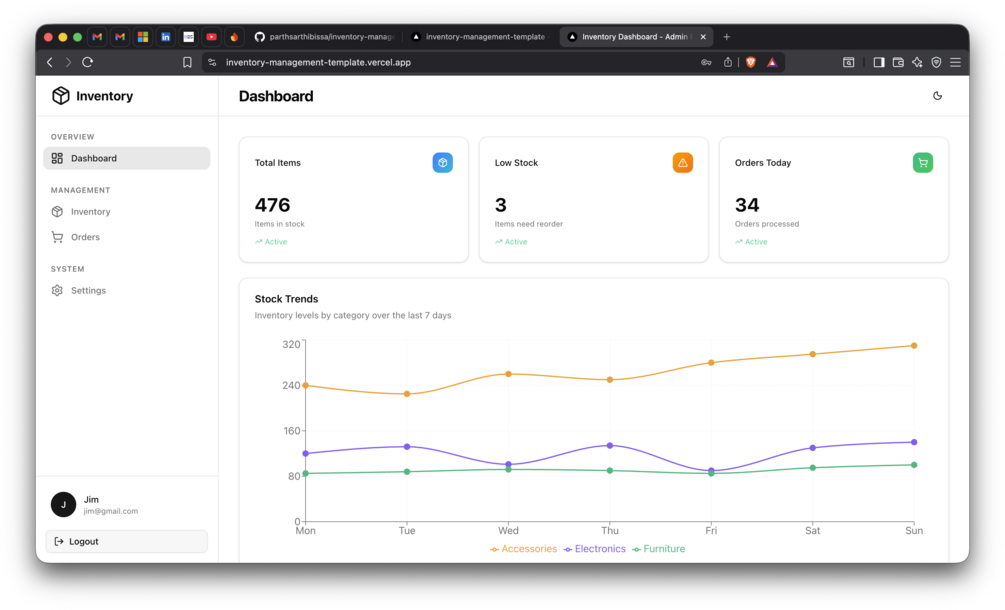1005x610 pixels.
Task: Select the Dashboard sidebar item
Action: pos(126,158)
